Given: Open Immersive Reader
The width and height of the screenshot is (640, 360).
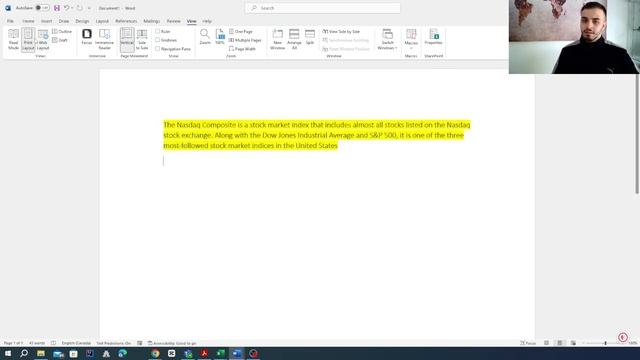Looking at the screenshot, I should [x=104, y=39].
